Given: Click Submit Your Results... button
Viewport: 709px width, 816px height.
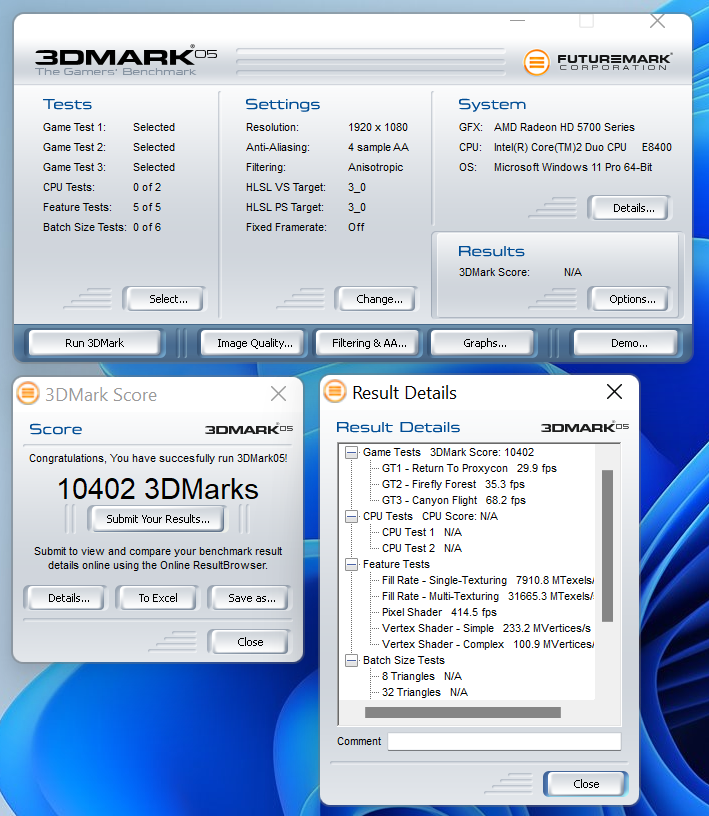Looking at the screenshot, I should [158, 519].
